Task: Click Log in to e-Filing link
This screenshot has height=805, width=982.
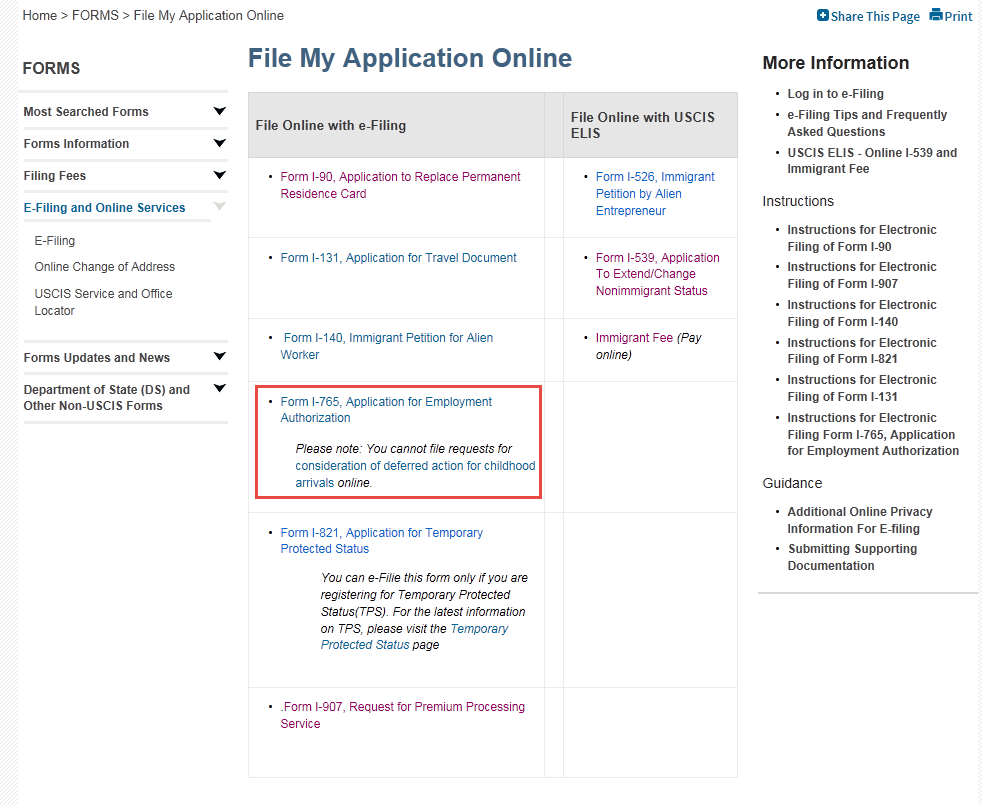Action: pos(836,94)
